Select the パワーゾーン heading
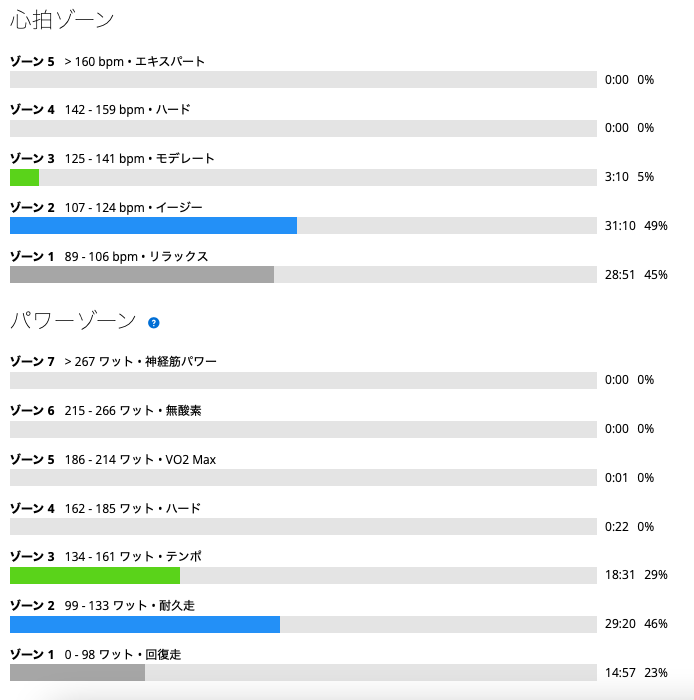The image size is (694, 700). click(x=73, y=321)
